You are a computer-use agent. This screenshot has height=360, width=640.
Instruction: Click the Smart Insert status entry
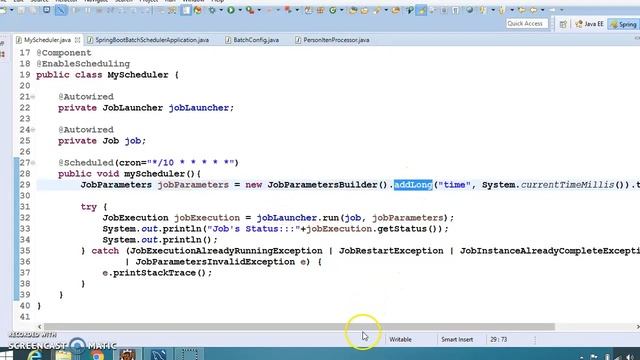(457, 339)
